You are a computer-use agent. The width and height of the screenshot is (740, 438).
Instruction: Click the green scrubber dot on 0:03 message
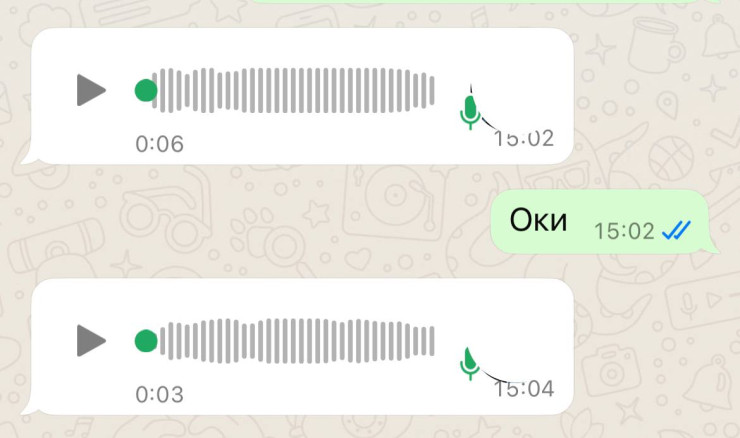coord(146,341)
